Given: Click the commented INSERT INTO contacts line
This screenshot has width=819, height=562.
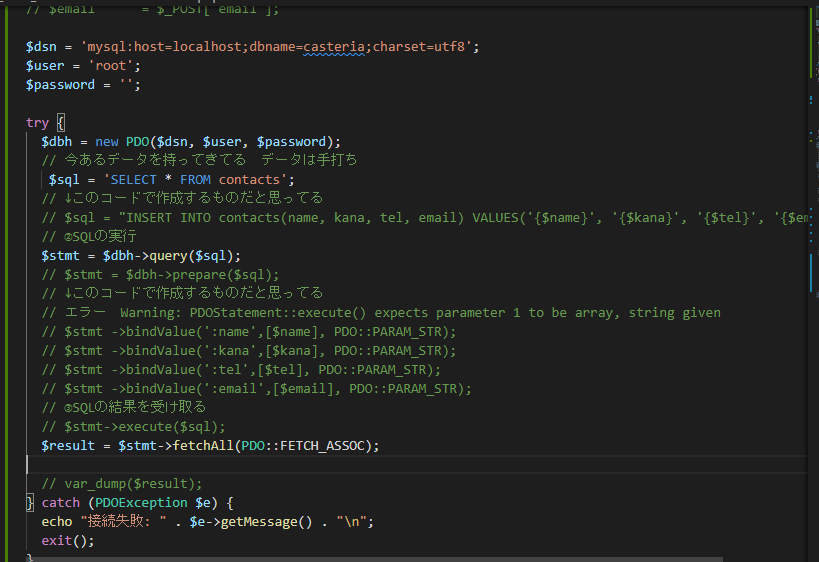Looking at the screenshot, I should click(426, 217).
